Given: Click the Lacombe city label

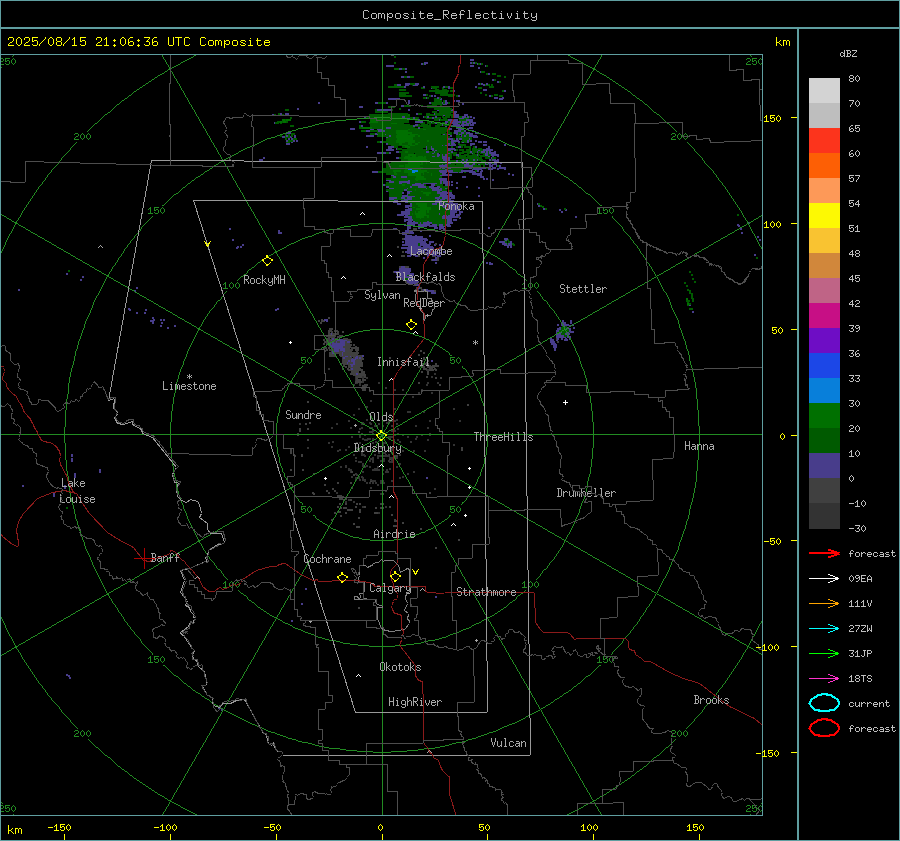Looking at the screenshot, I should click(431, 251).
